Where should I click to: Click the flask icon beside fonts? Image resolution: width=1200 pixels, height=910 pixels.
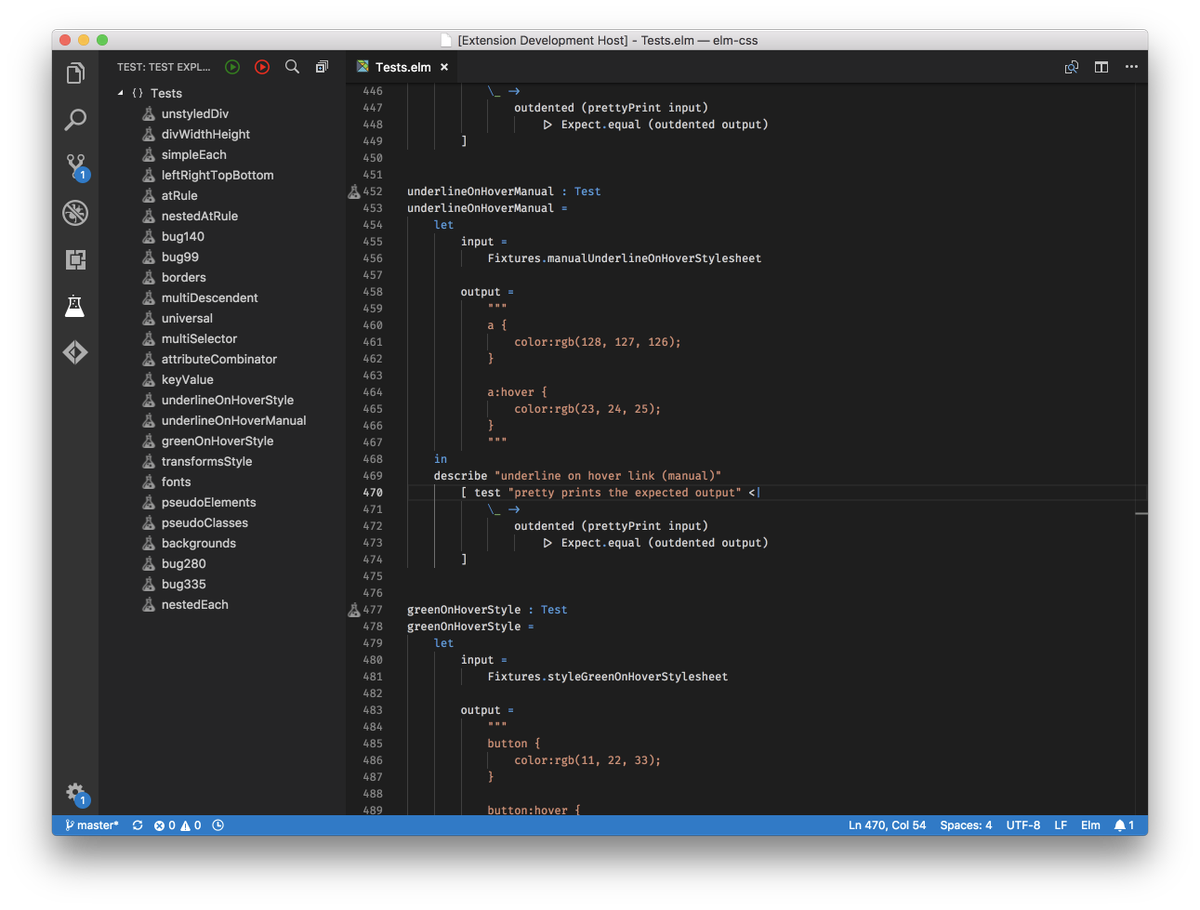click(x=149, y=482)
